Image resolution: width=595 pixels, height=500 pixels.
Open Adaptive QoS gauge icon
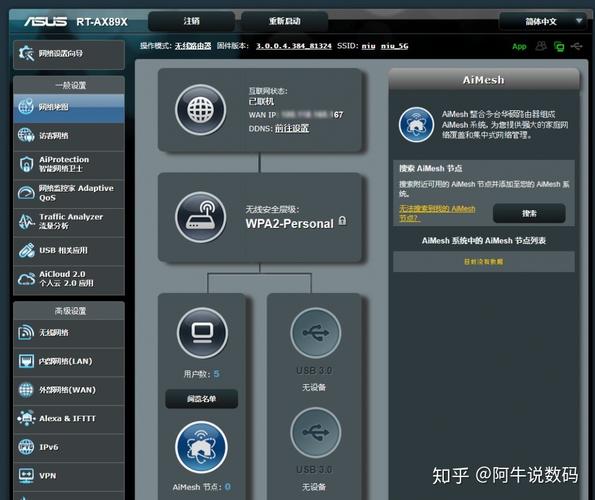26,193
